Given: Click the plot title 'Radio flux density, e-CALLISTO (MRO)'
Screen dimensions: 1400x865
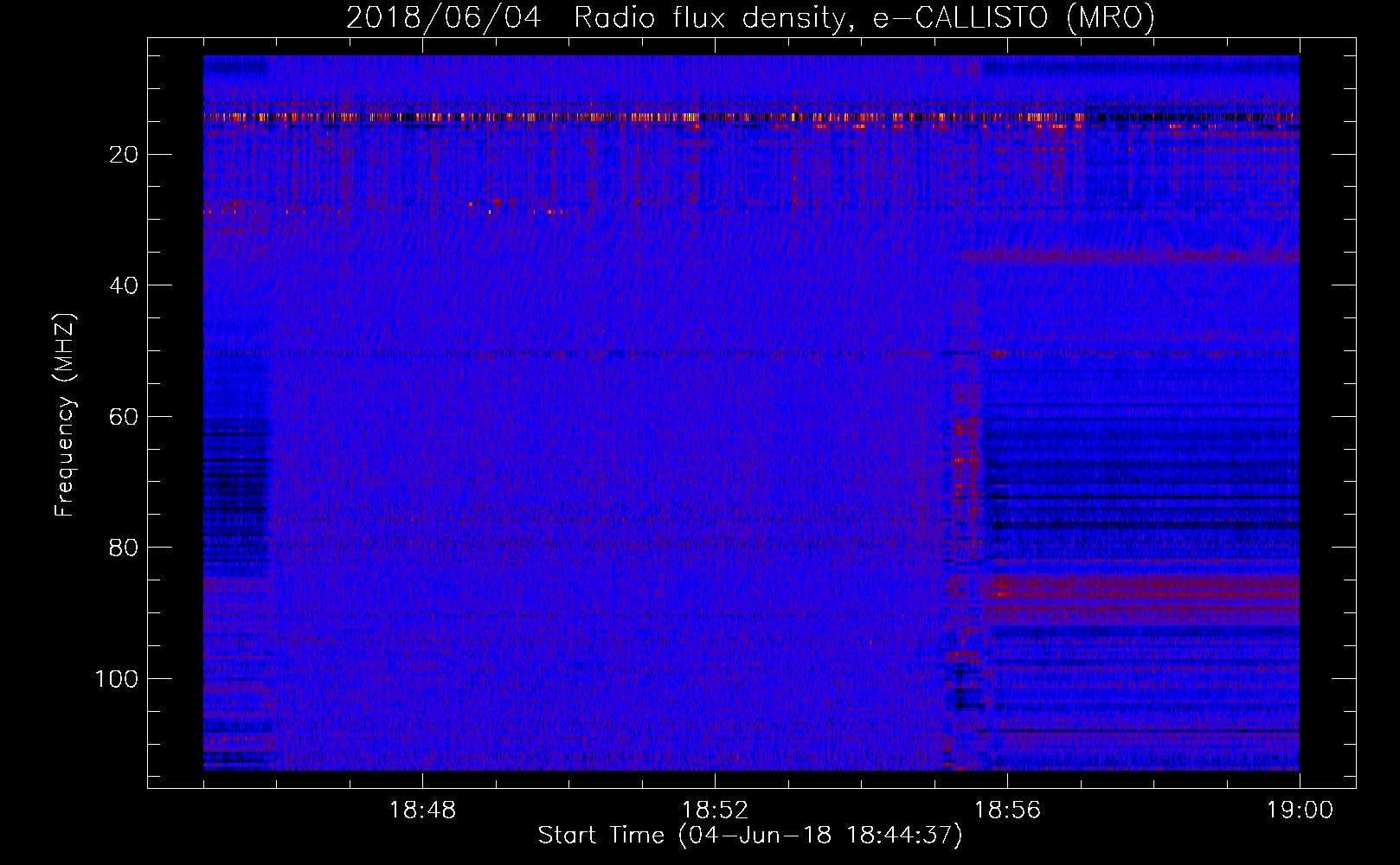Looking at the screenshot, I should (864, 17).
